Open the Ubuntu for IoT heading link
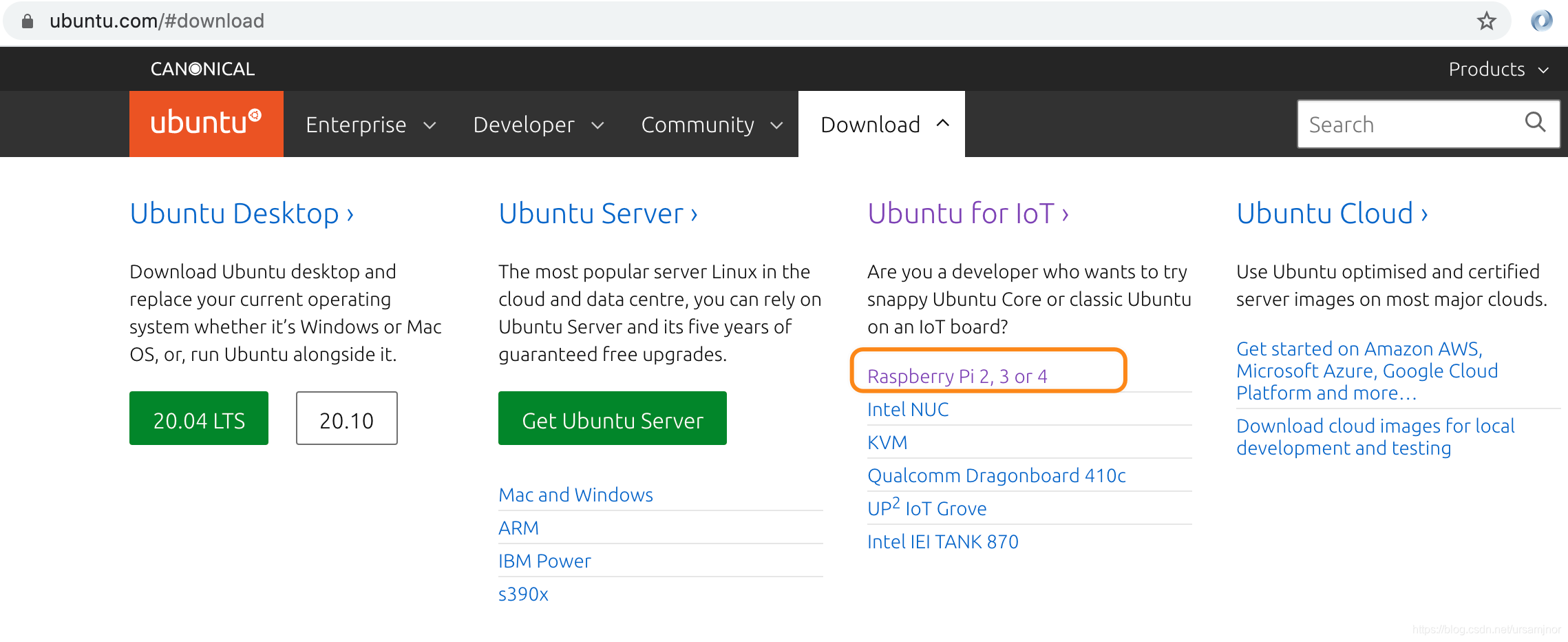Image resolution: width=1568 pixels, height=642 pixels. (x=968, y=214)
